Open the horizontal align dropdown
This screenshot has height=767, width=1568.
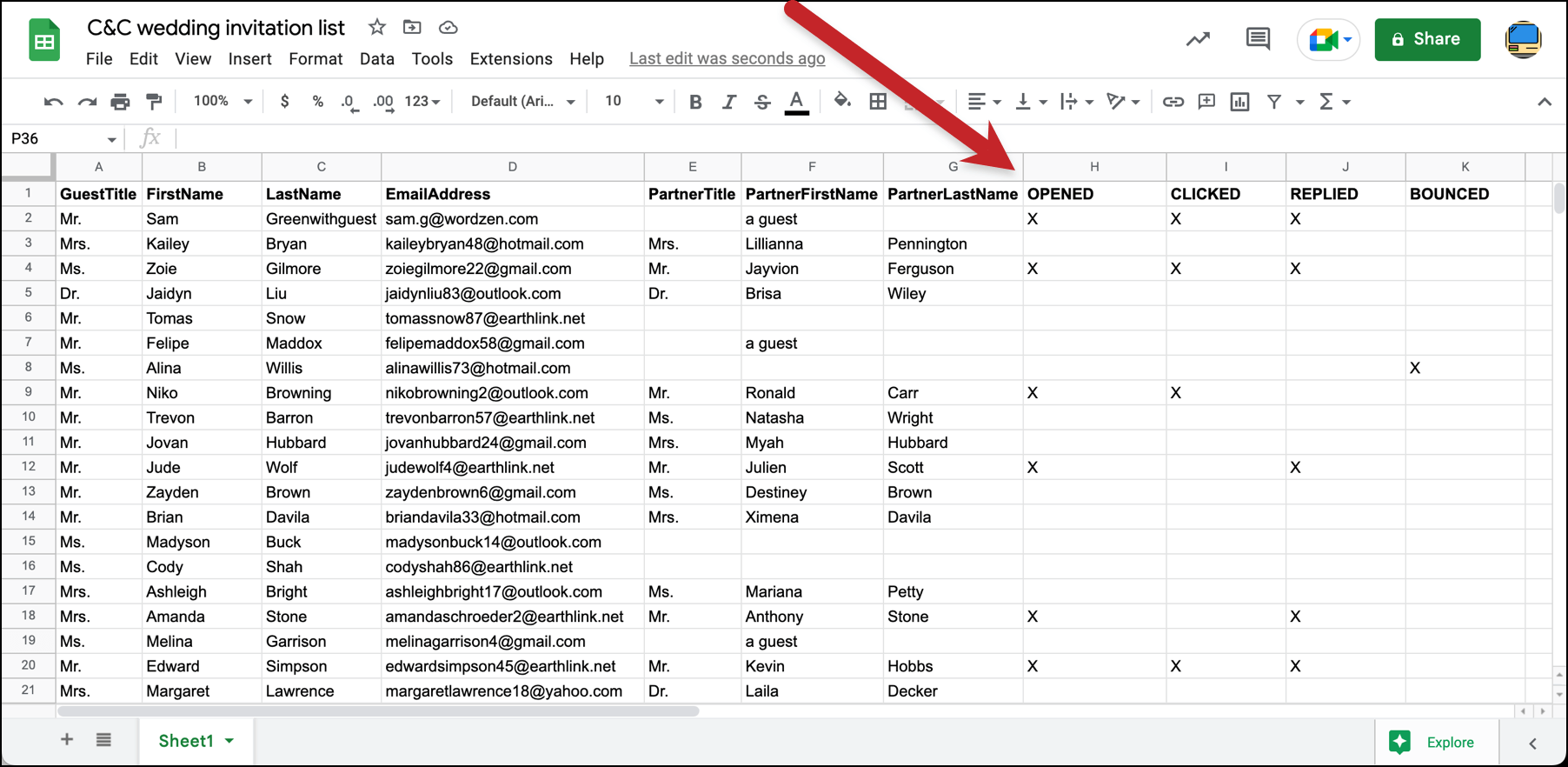(x=984, y=102)
